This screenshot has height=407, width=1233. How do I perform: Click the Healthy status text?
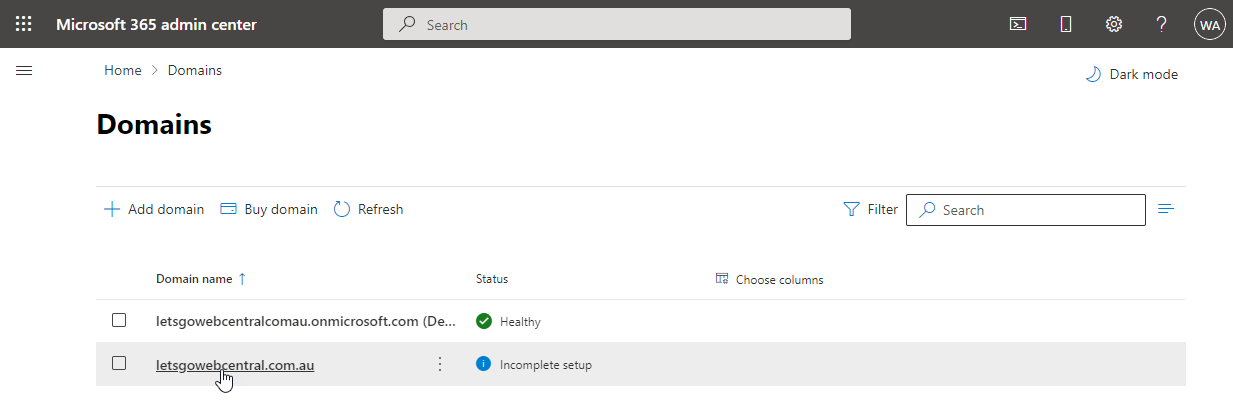click(x=520, y=322)
